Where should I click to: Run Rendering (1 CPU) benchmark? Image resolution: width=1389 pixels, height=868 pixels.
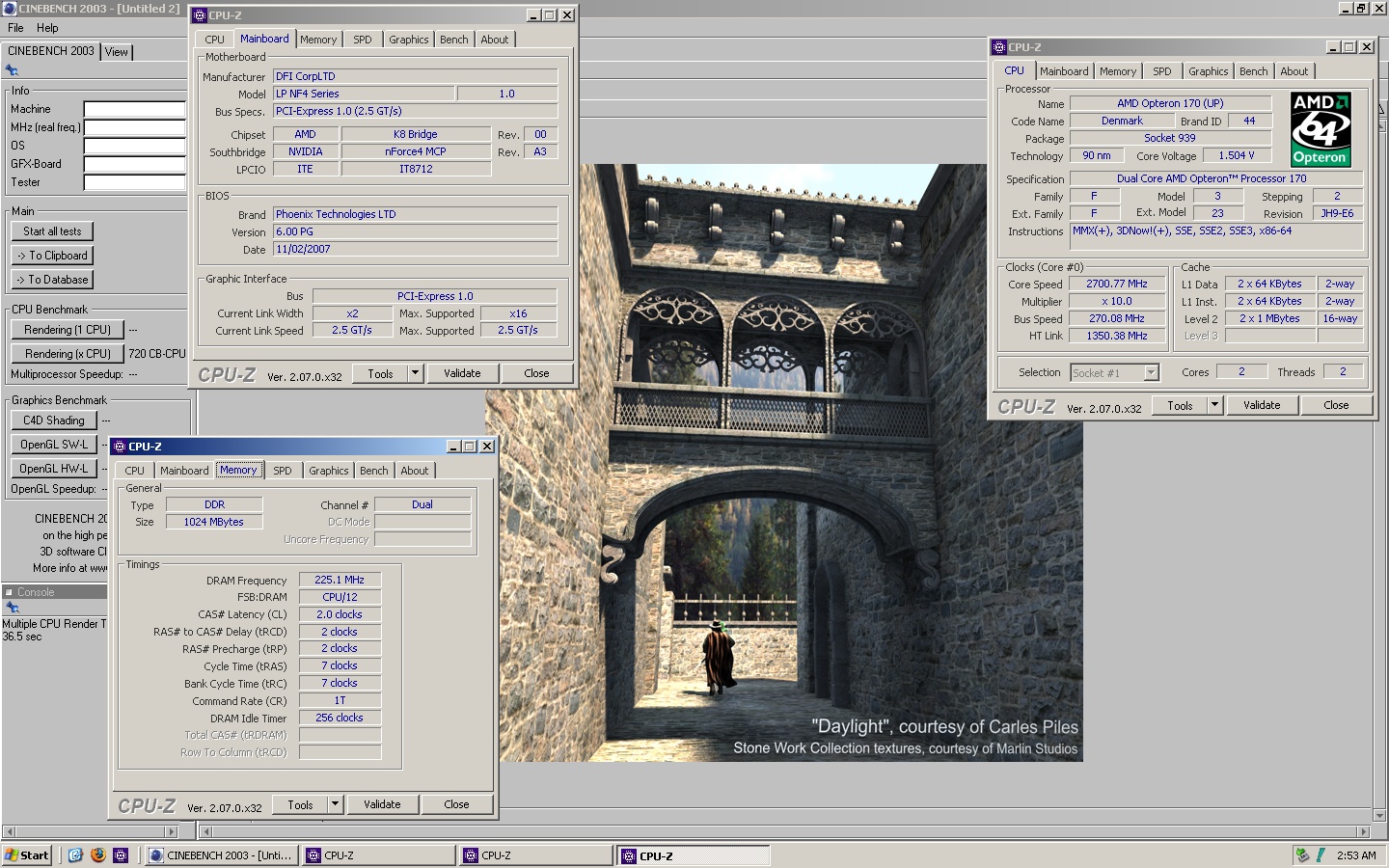click(68, 330)
